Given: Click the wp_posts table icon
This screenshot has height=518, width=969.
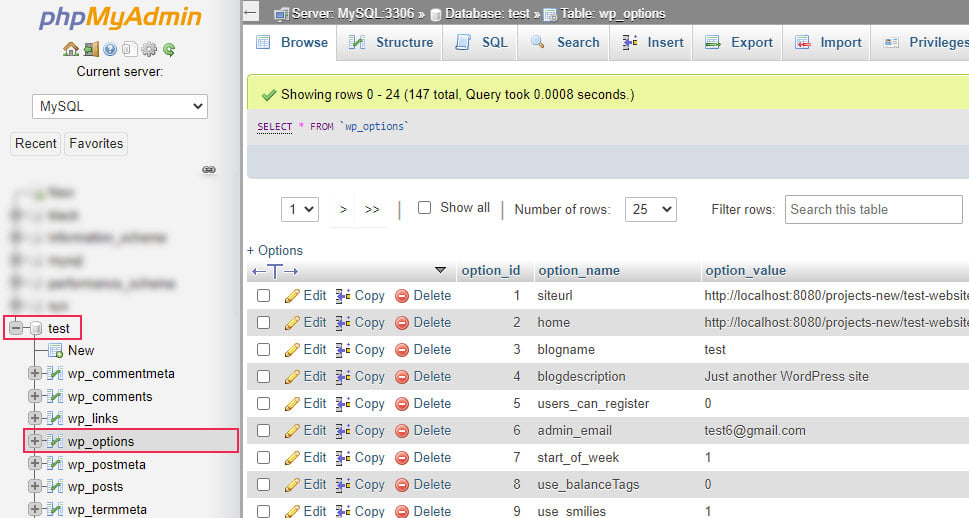Looking at the screenshot, I should (55, 486).
